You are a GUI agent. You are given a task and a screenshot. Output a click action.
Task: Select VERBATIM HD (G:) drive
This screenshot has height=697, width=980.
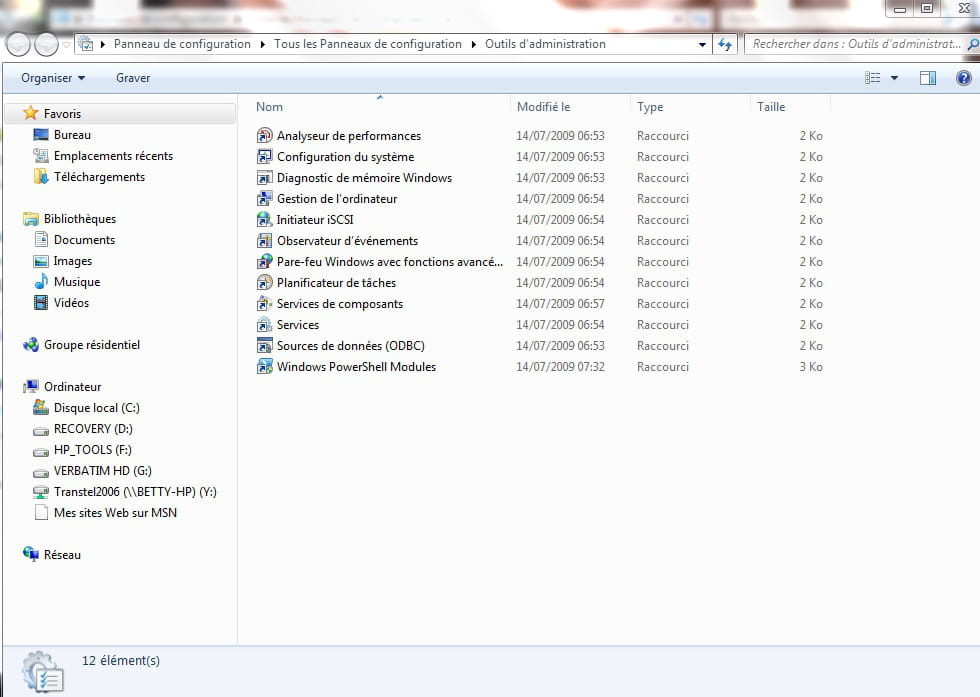pos(102,471)
